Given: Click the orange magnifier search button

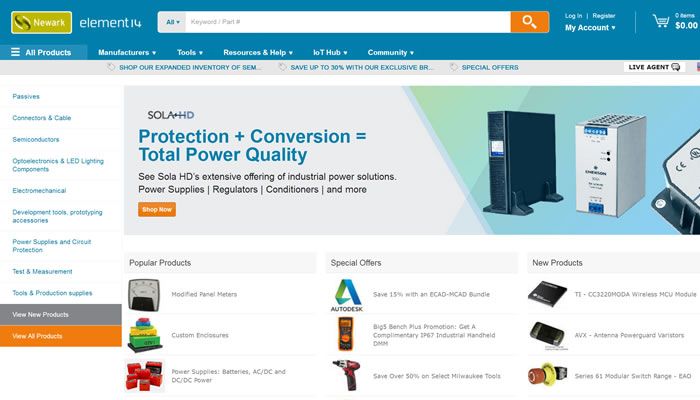Looking at the screenshot, I should click(529, 22).
